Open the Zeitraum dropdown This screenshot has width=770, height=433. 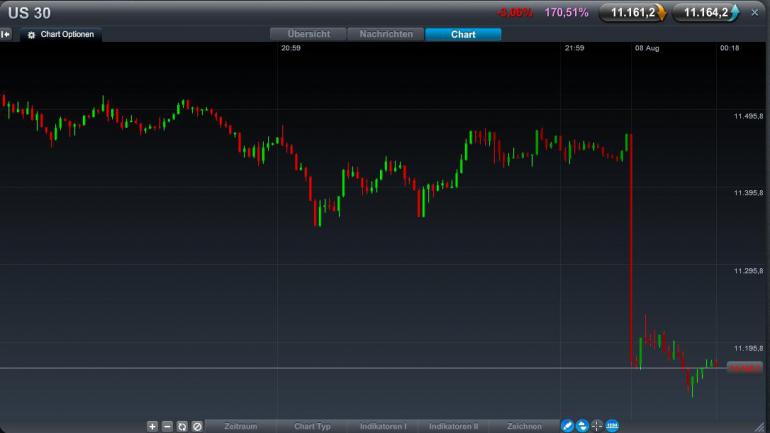241,426
